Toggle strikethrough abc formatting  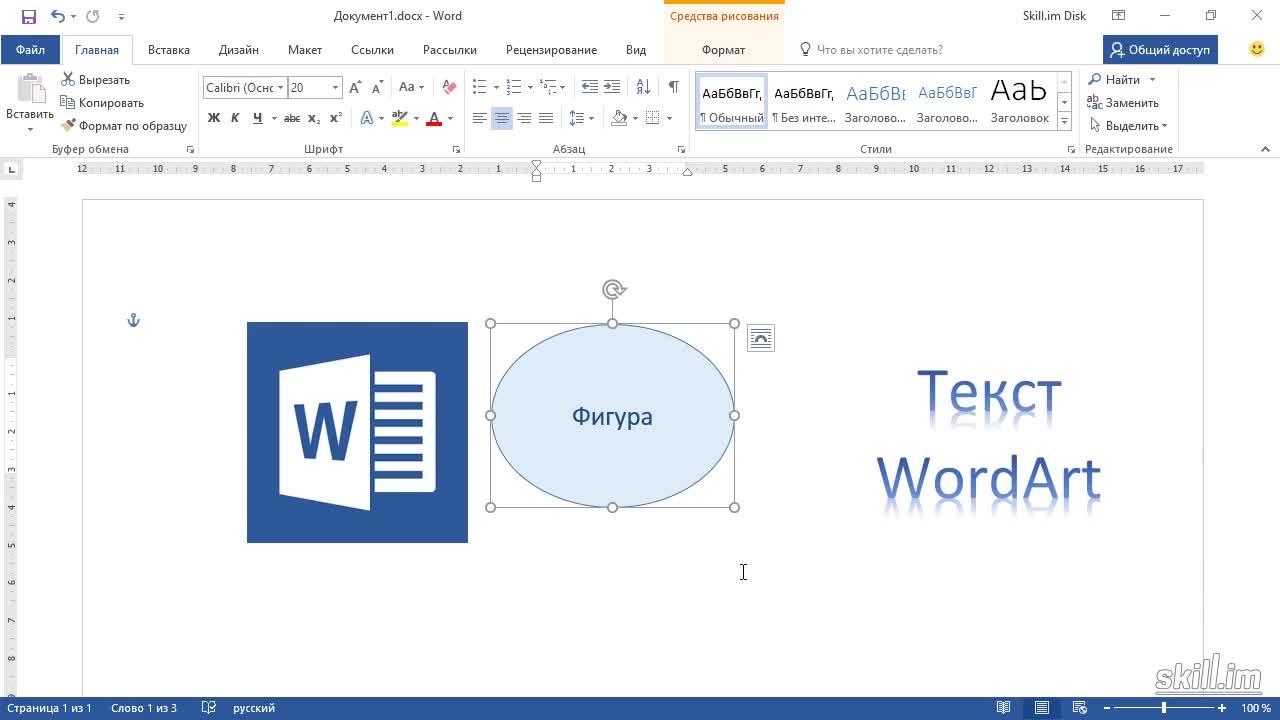(292, 118)
